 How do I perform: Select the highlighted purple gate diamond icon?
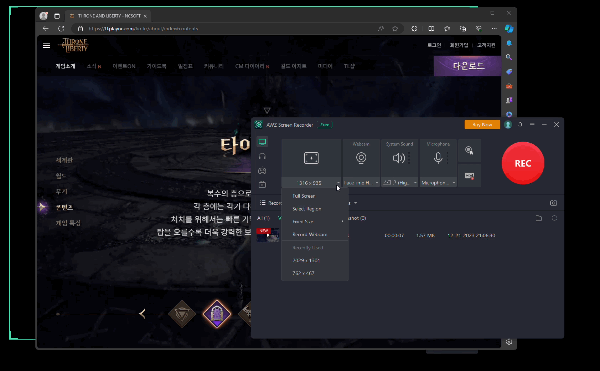(217, 314)
